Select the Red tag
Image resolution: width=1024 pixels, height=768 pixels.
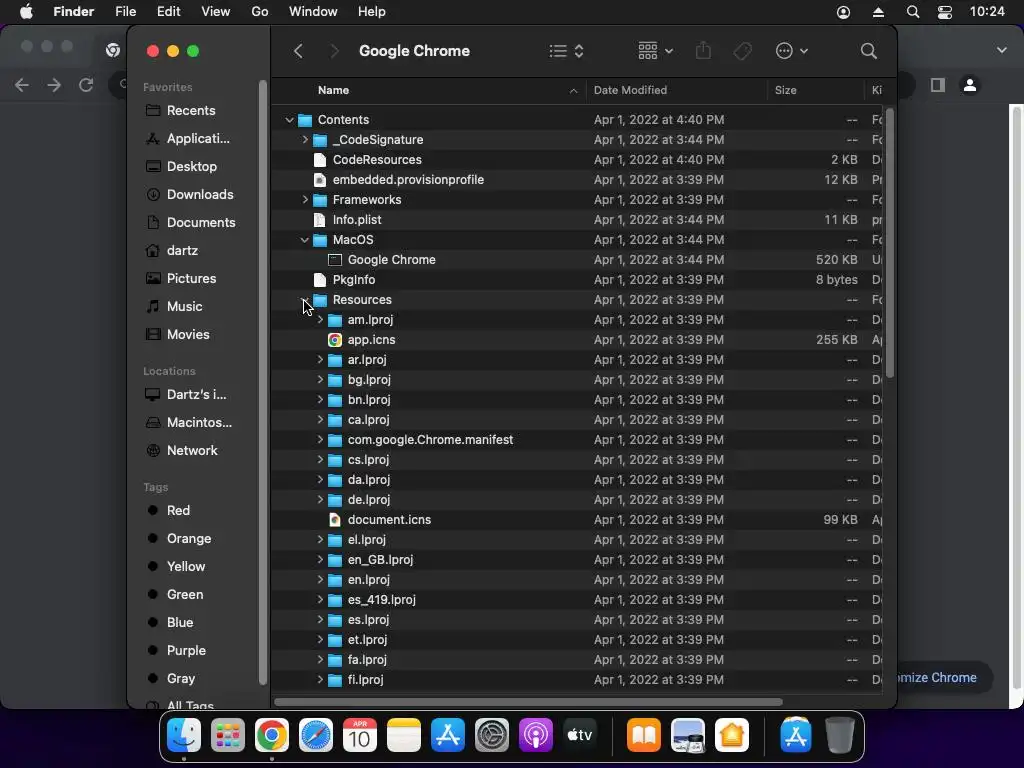point(178,511)
